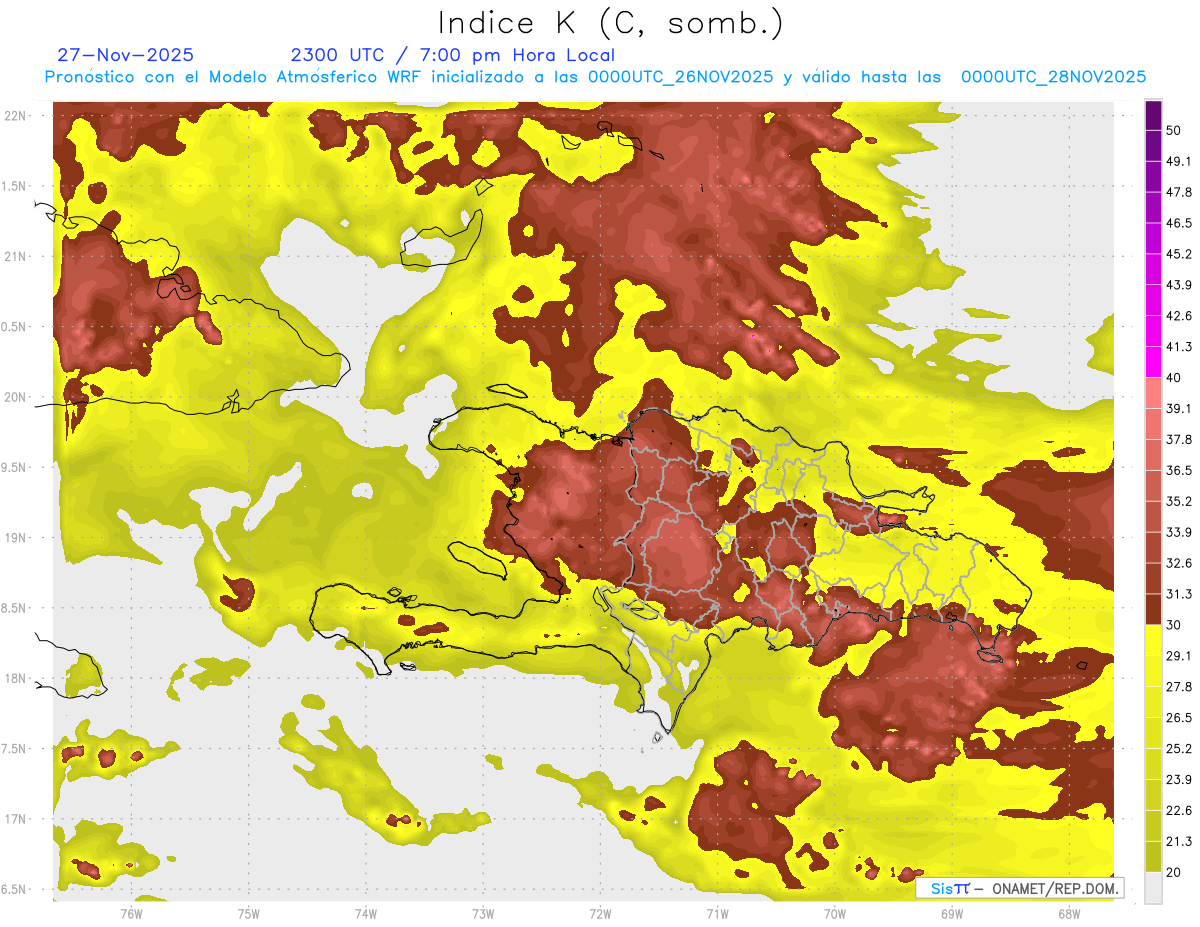Click the 68W longitude axis label

pyautogui.click(x=1069, y=913)
